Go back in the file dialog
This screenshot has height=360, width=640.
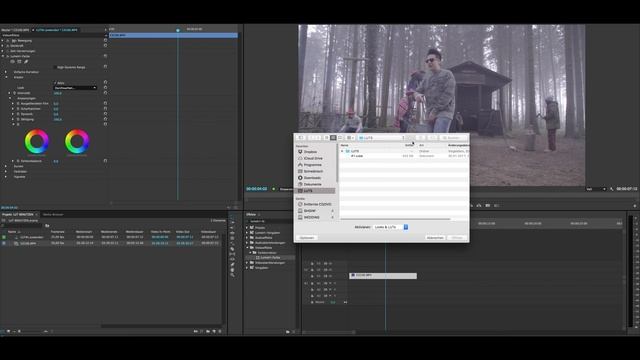(x=311, y=138)
